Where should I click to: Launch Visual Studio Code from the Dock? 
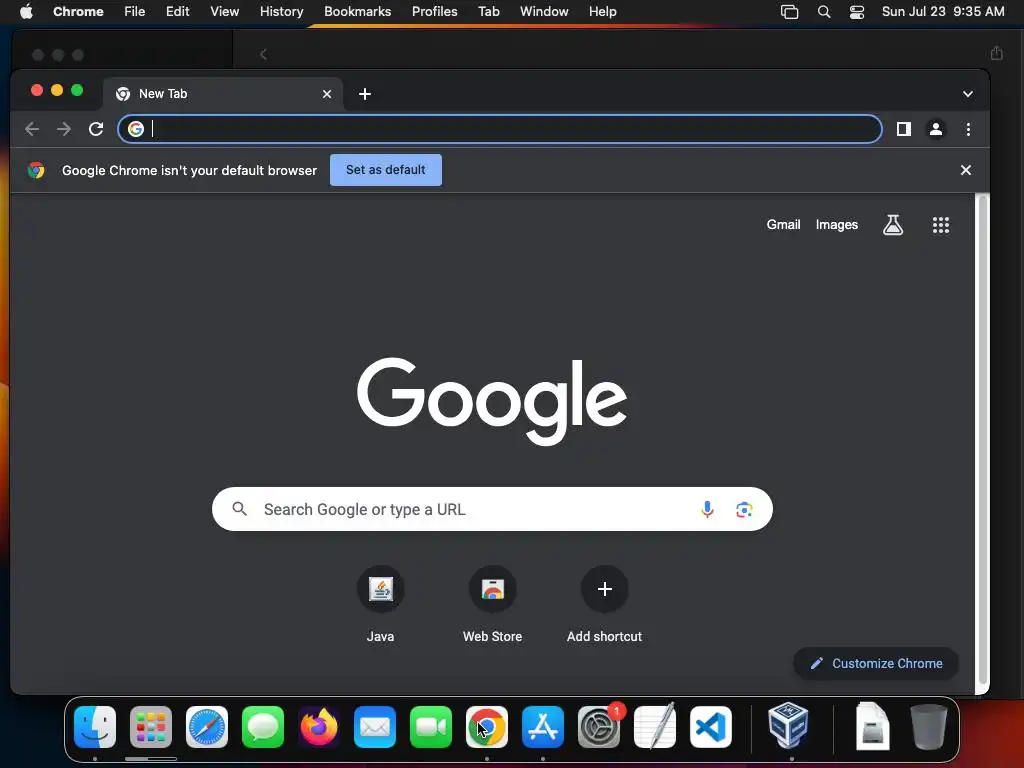coord(711,727)
